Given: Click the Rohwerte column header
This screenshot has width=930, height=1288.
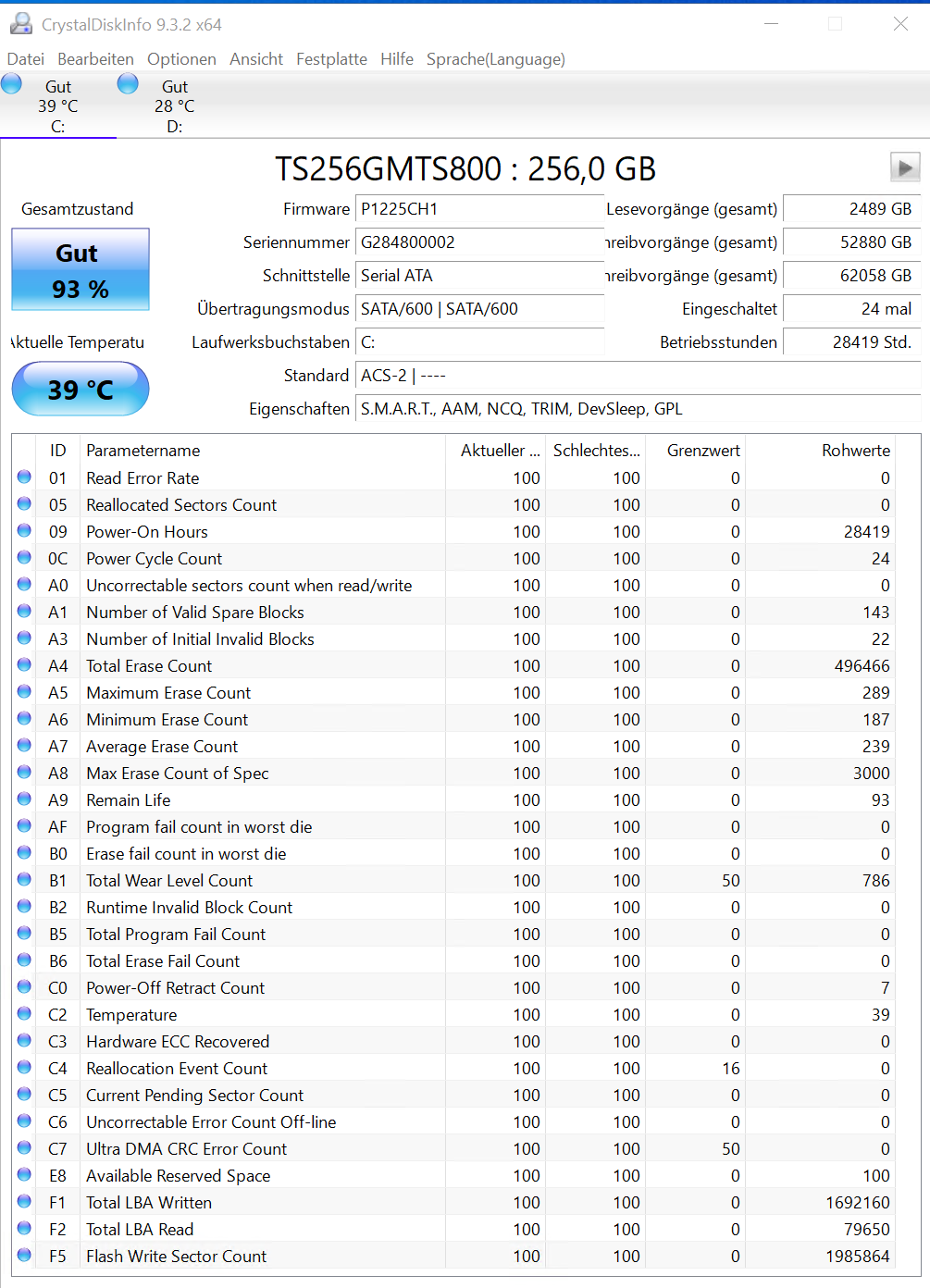Looking at the screenshot, I should (821, 451).
